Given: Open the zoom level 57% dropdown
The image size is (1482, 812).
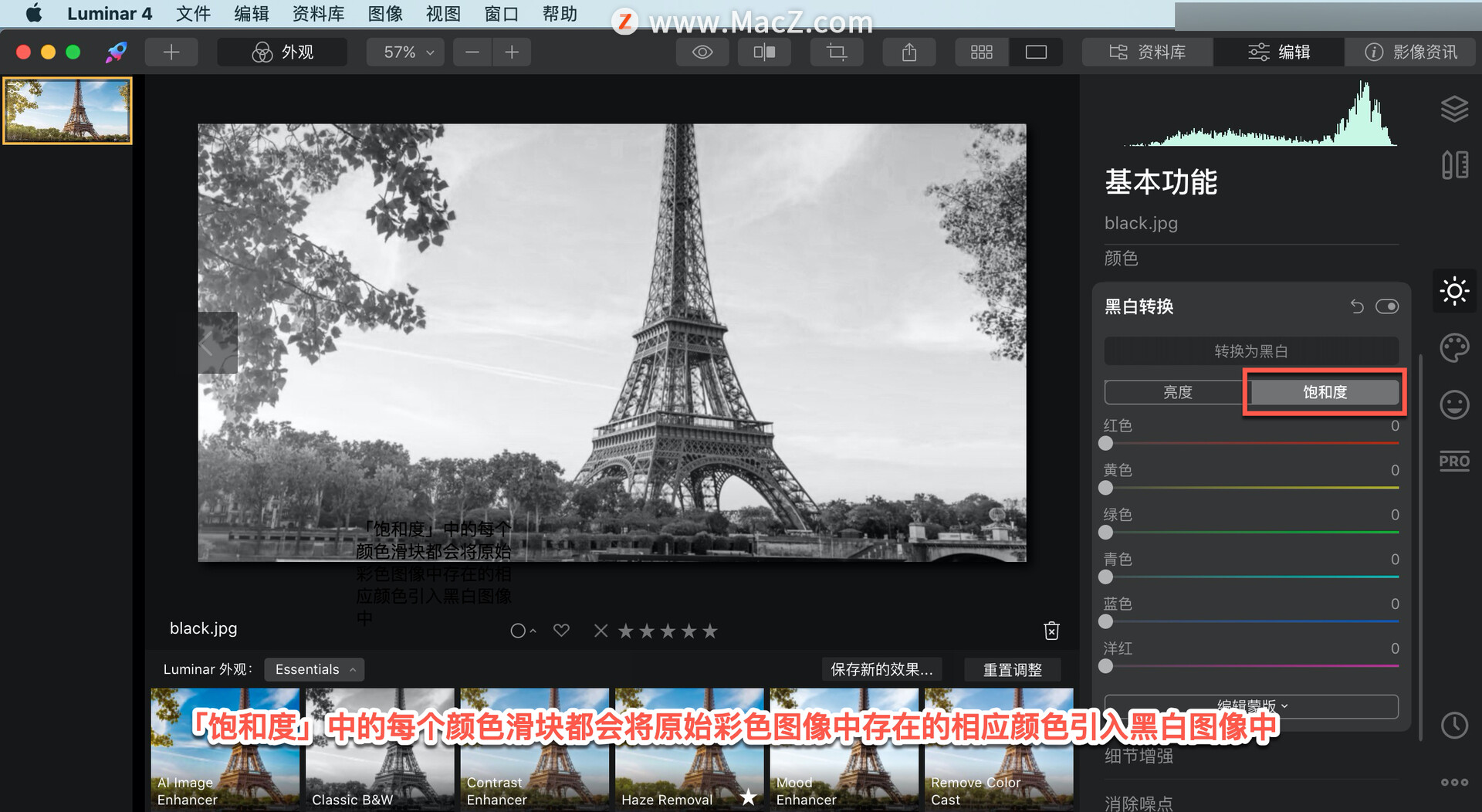Looking at the screenshot, I should coord(404,52).
